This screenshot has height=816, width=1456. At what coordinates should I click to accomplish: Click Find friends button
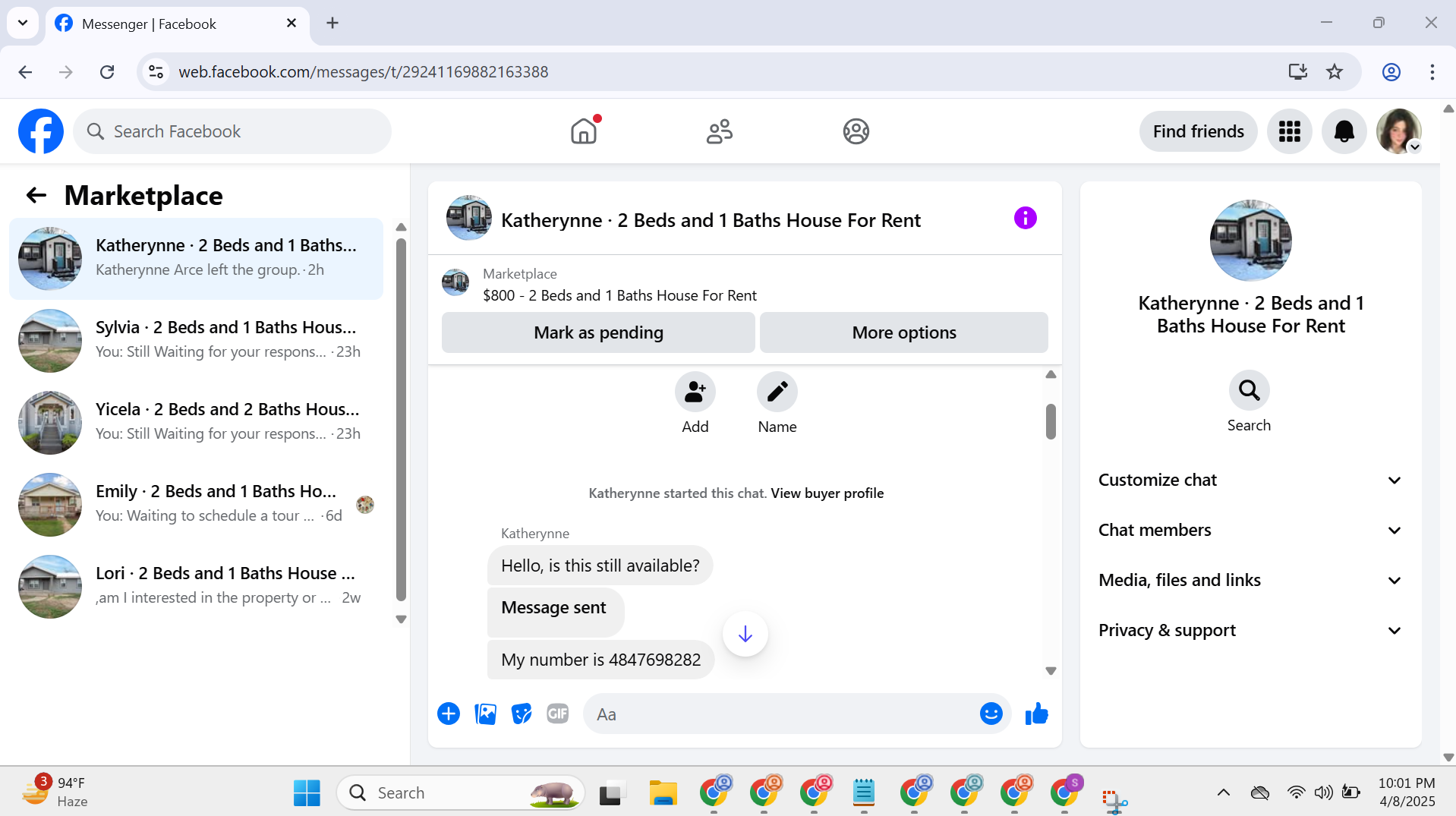point(1198,131)
